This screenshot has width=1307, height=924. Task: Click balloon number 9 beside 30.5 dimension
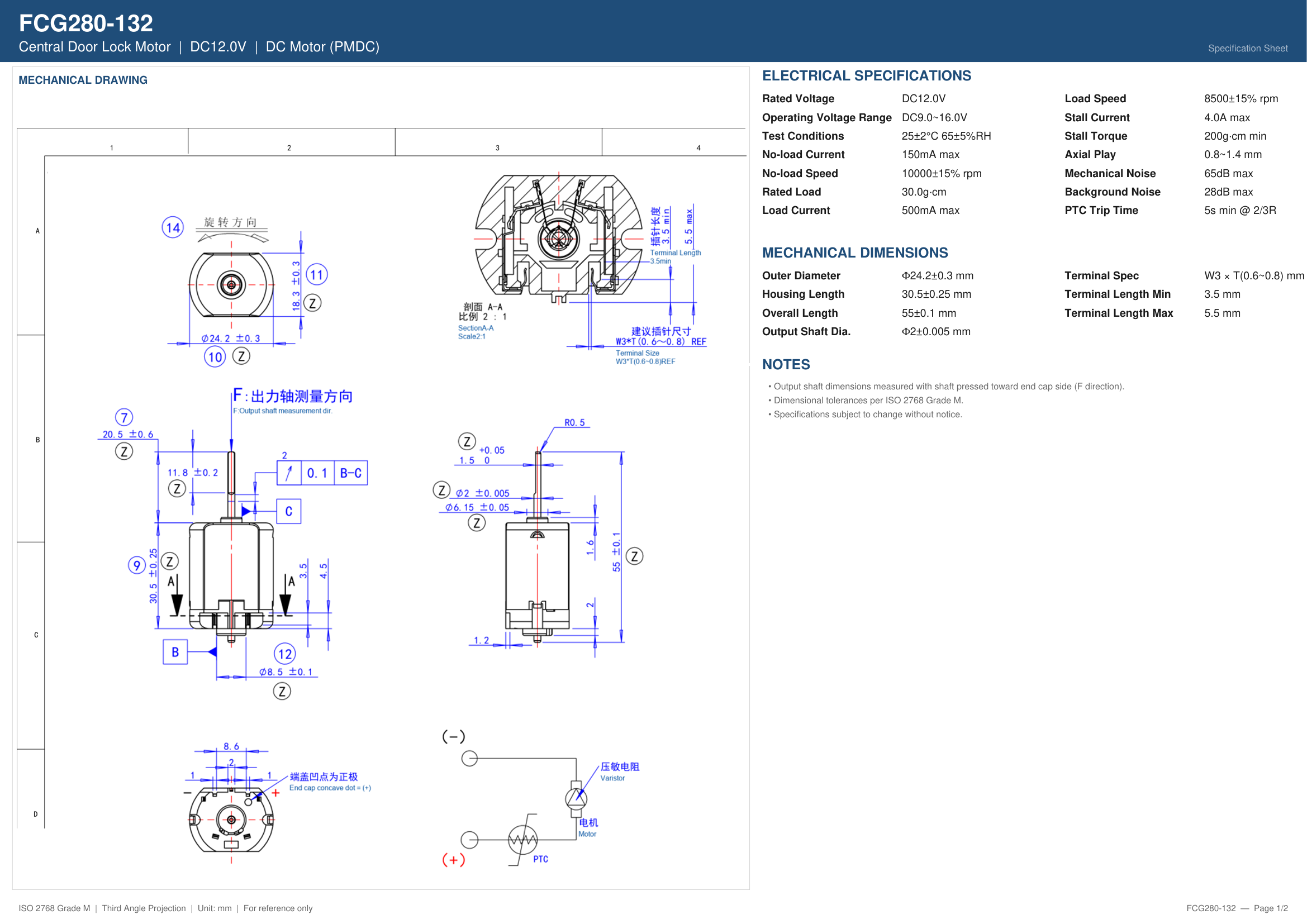tap(136, 565)
